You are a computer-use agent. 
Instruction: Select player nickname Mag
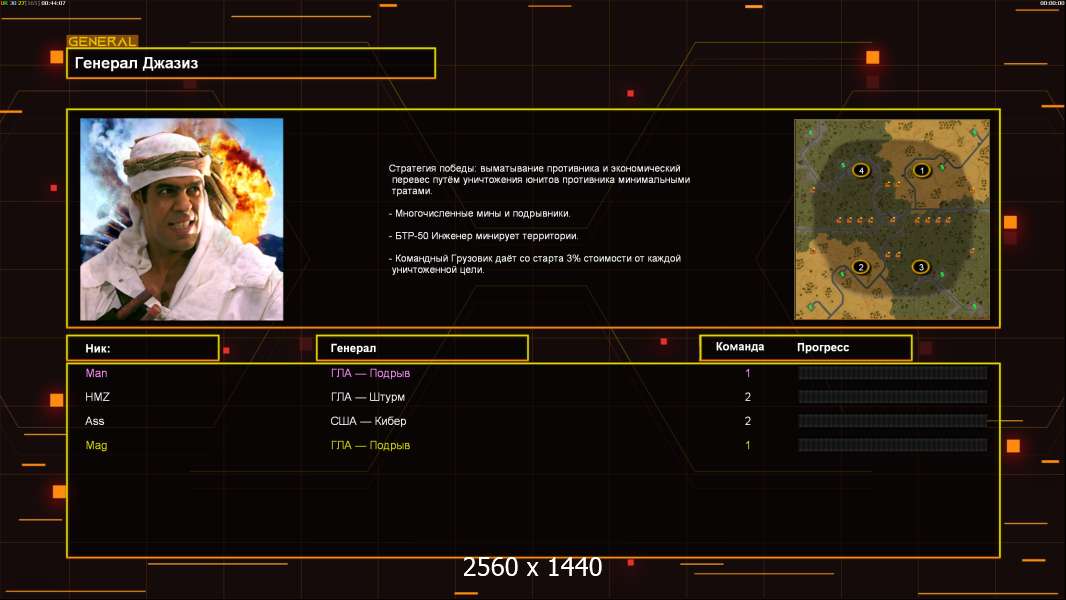click(96, 445)
